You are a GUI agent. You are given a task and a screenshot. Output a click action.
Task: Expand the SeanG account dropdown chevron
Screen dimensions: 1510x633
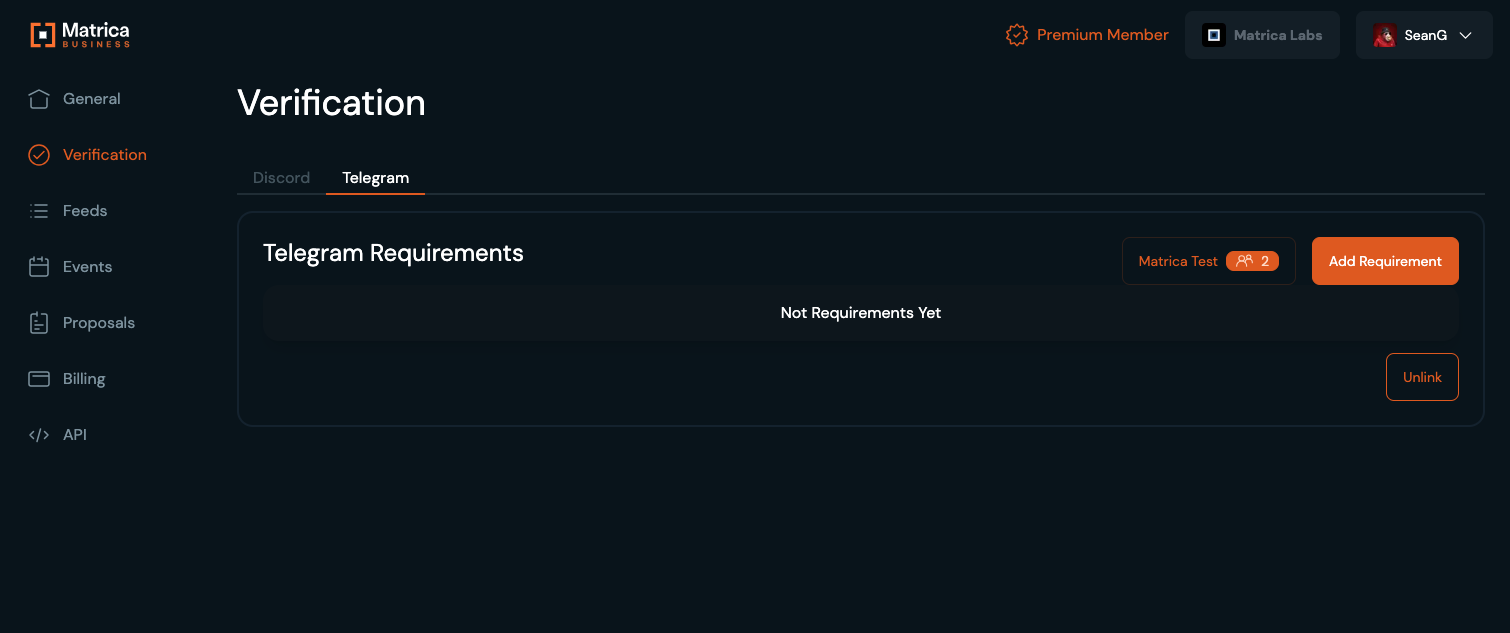(x=1466, y=35)
